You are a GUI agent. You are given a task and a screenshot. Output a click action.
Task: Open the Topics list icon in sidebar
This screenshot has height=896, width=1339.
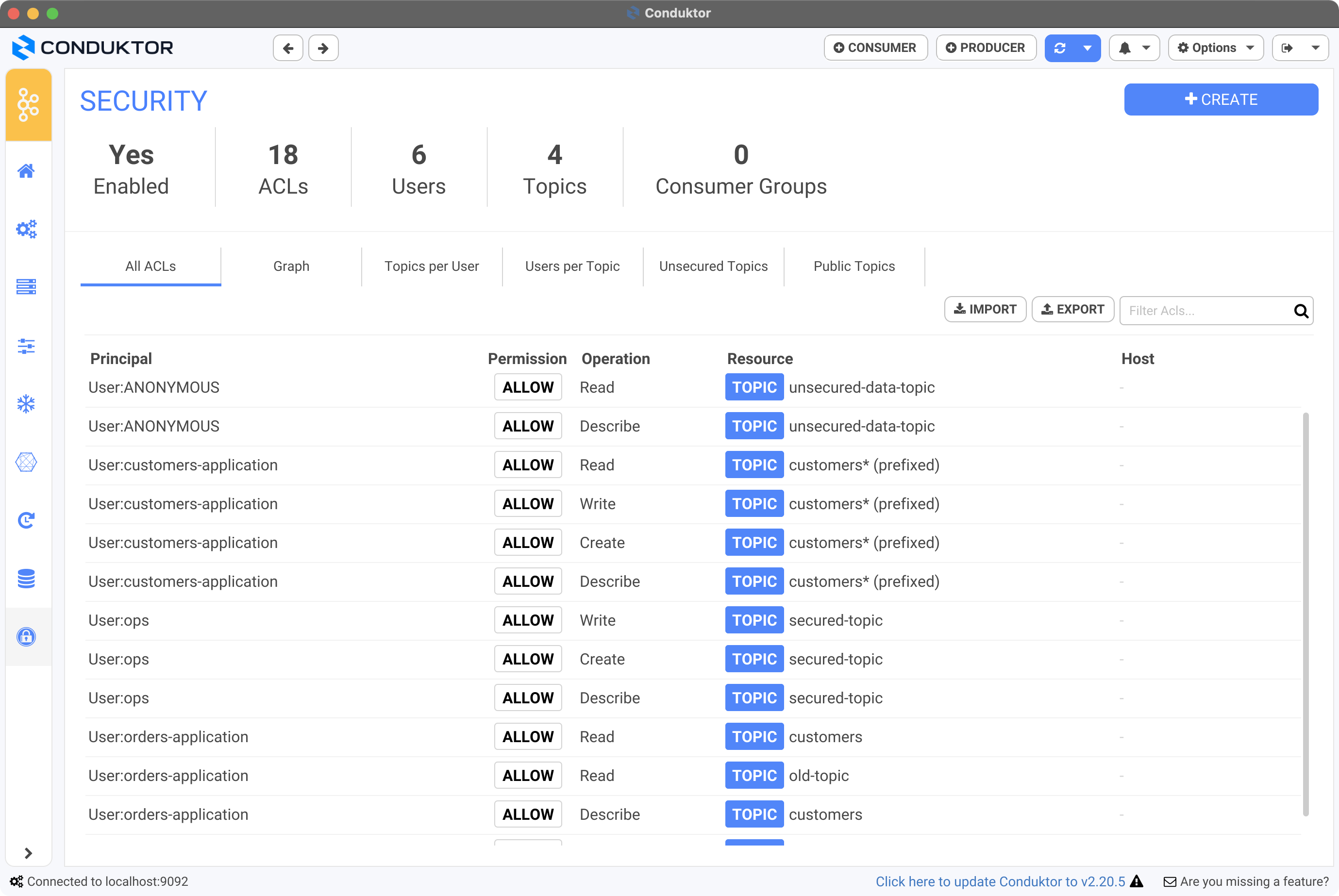(26, 286)
